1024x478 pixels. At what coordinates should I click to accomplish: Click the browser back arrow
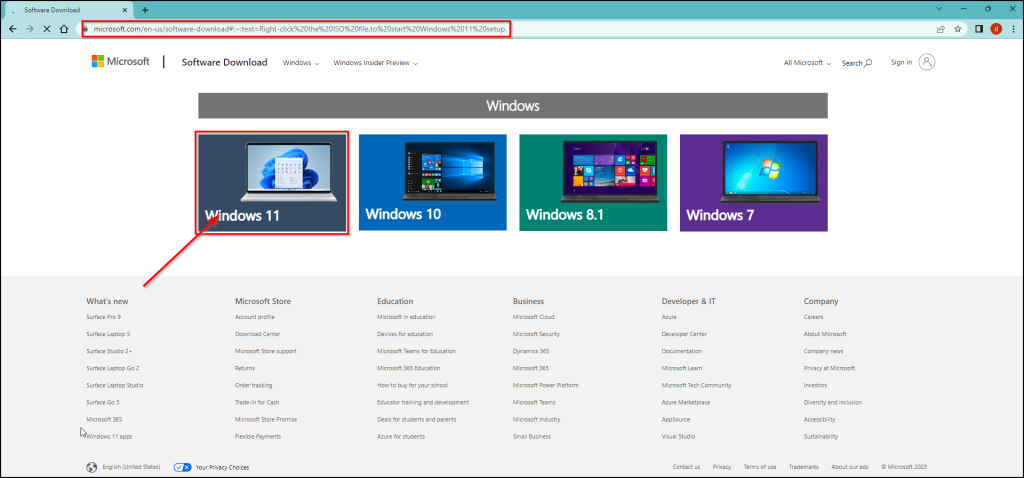click(13, 29)
